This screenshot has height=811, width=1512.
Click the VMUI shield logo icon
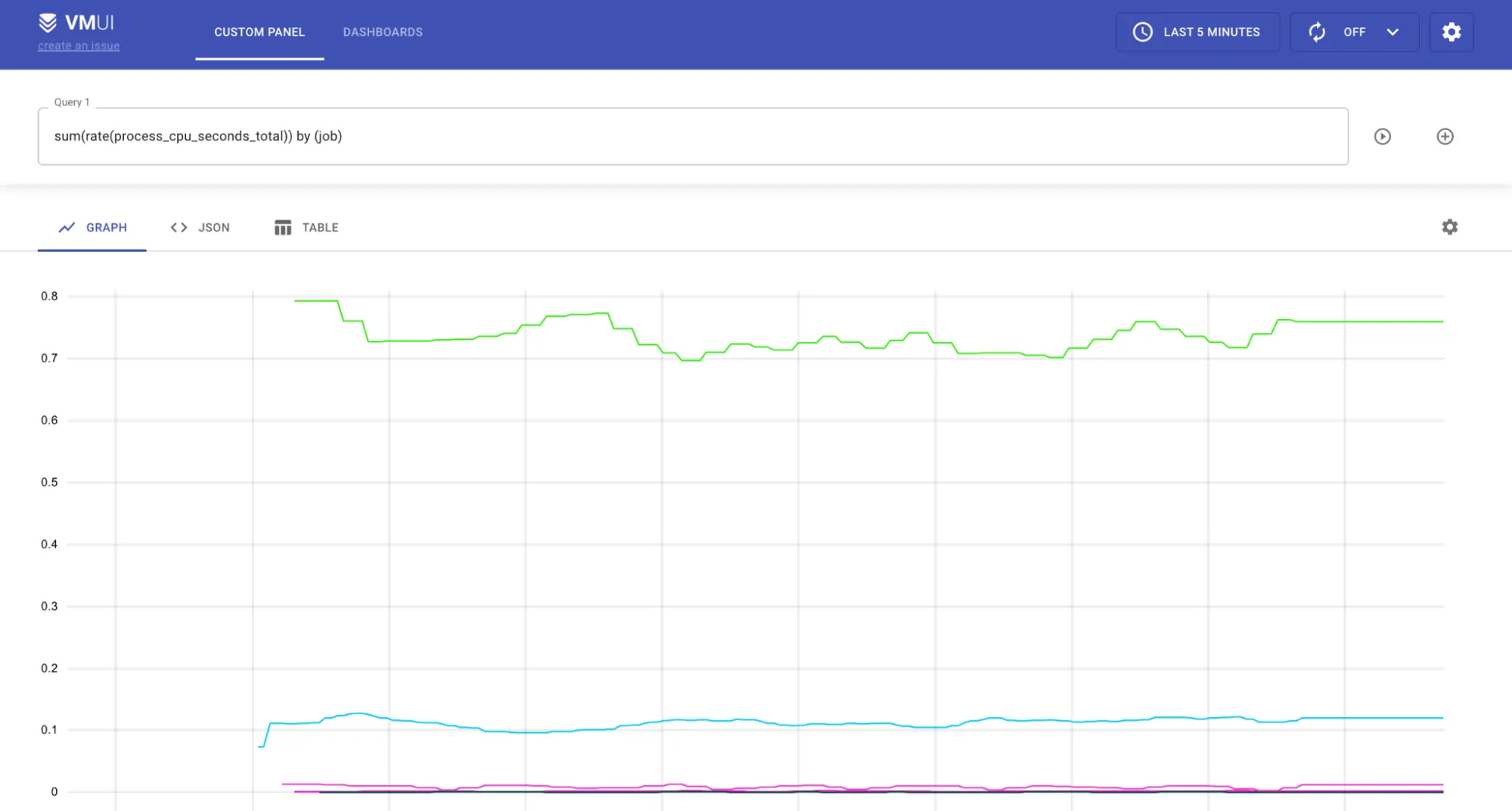click(48, 23)
